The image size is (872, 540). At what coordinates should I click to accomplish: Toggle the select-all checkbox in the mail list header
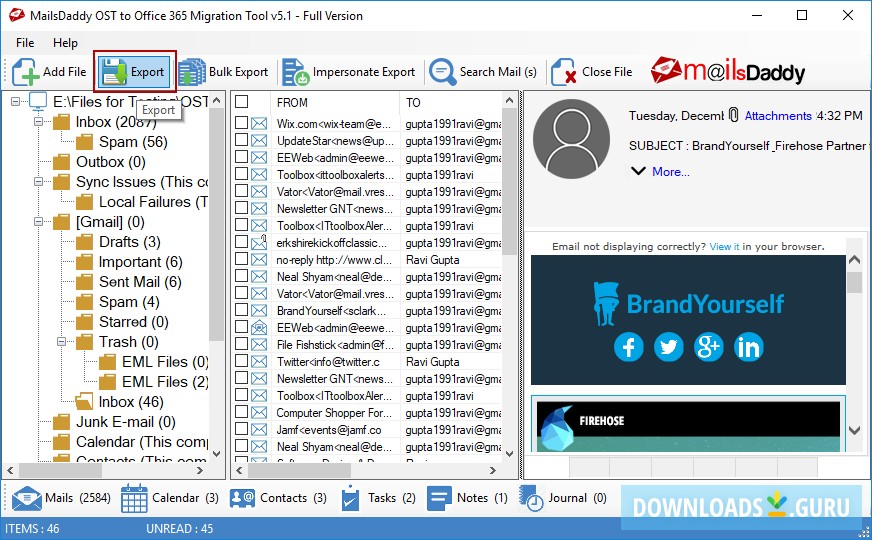click(241, 102)
